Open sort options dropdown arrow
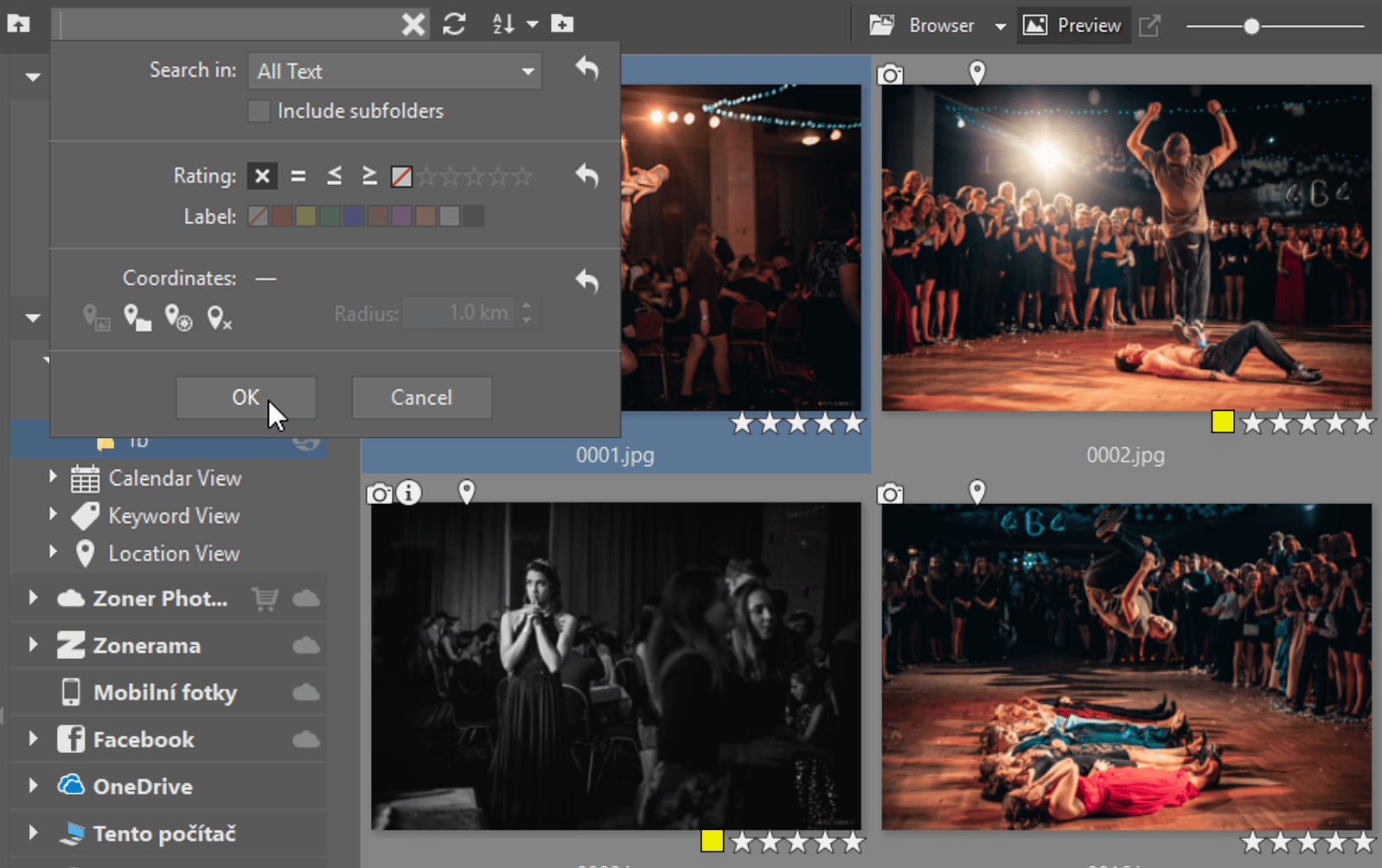This screenshot has width=1382, height=868. pyautogui.click(x=532, y=24)
